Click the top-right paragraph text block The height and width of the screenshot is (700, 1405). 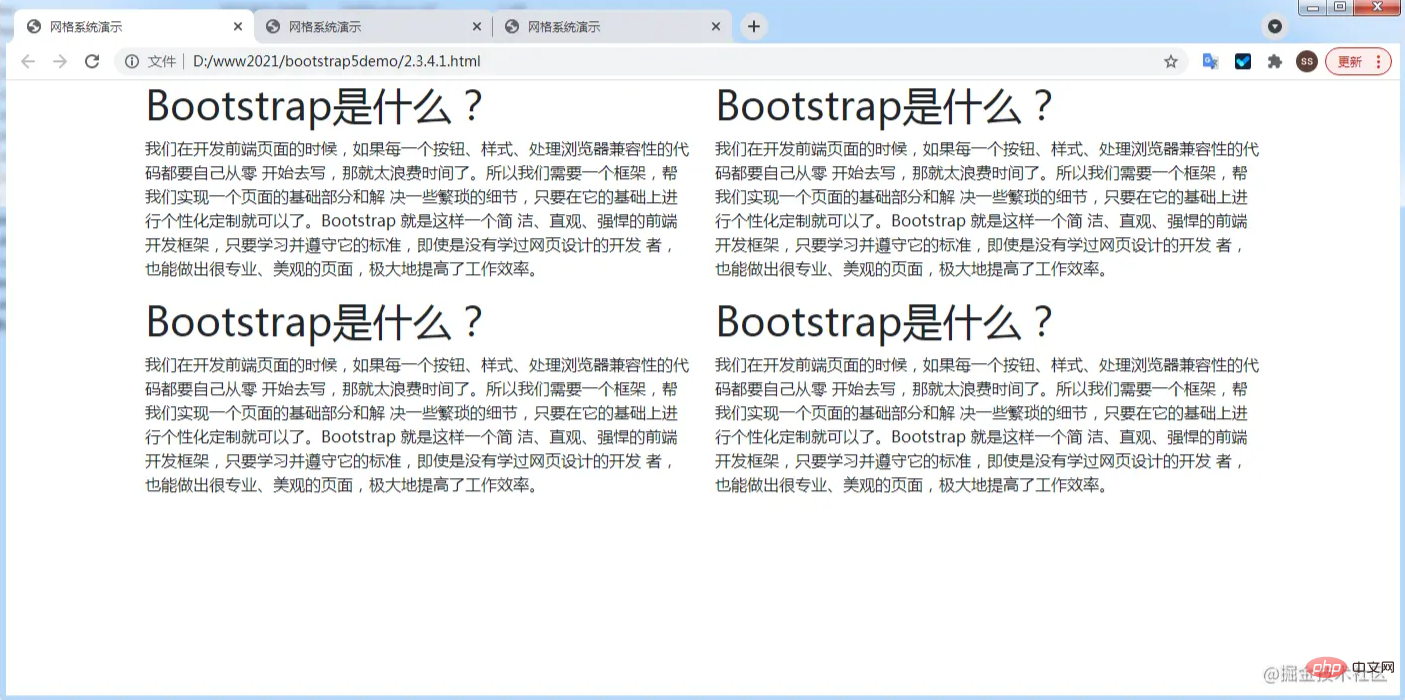point(987,209)
